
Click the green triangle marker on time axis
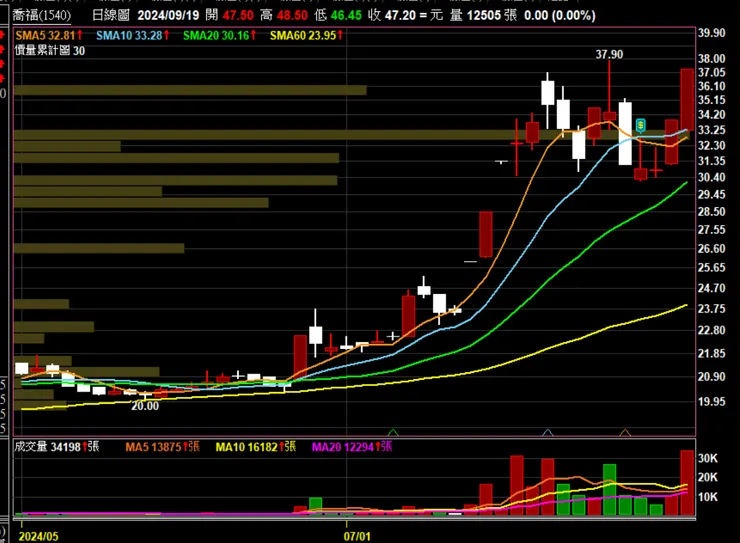[x=393, y=432]
